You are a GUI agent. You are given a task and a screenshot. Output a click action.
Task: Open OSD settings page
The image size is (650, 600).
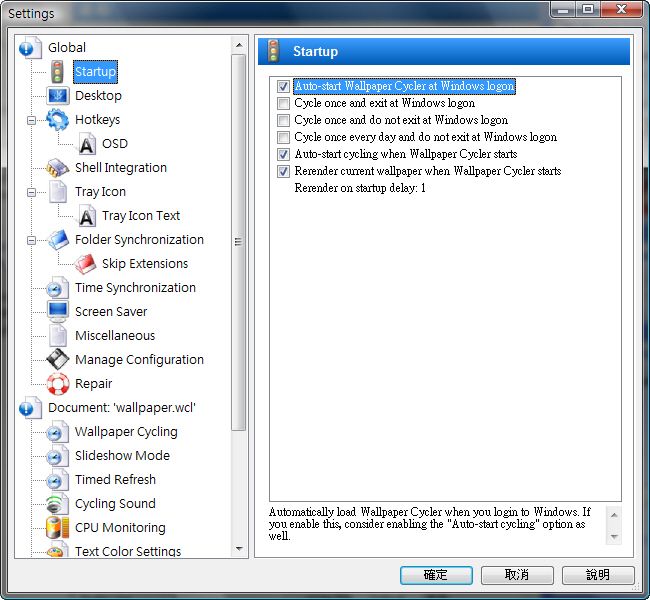pos(115,144)
